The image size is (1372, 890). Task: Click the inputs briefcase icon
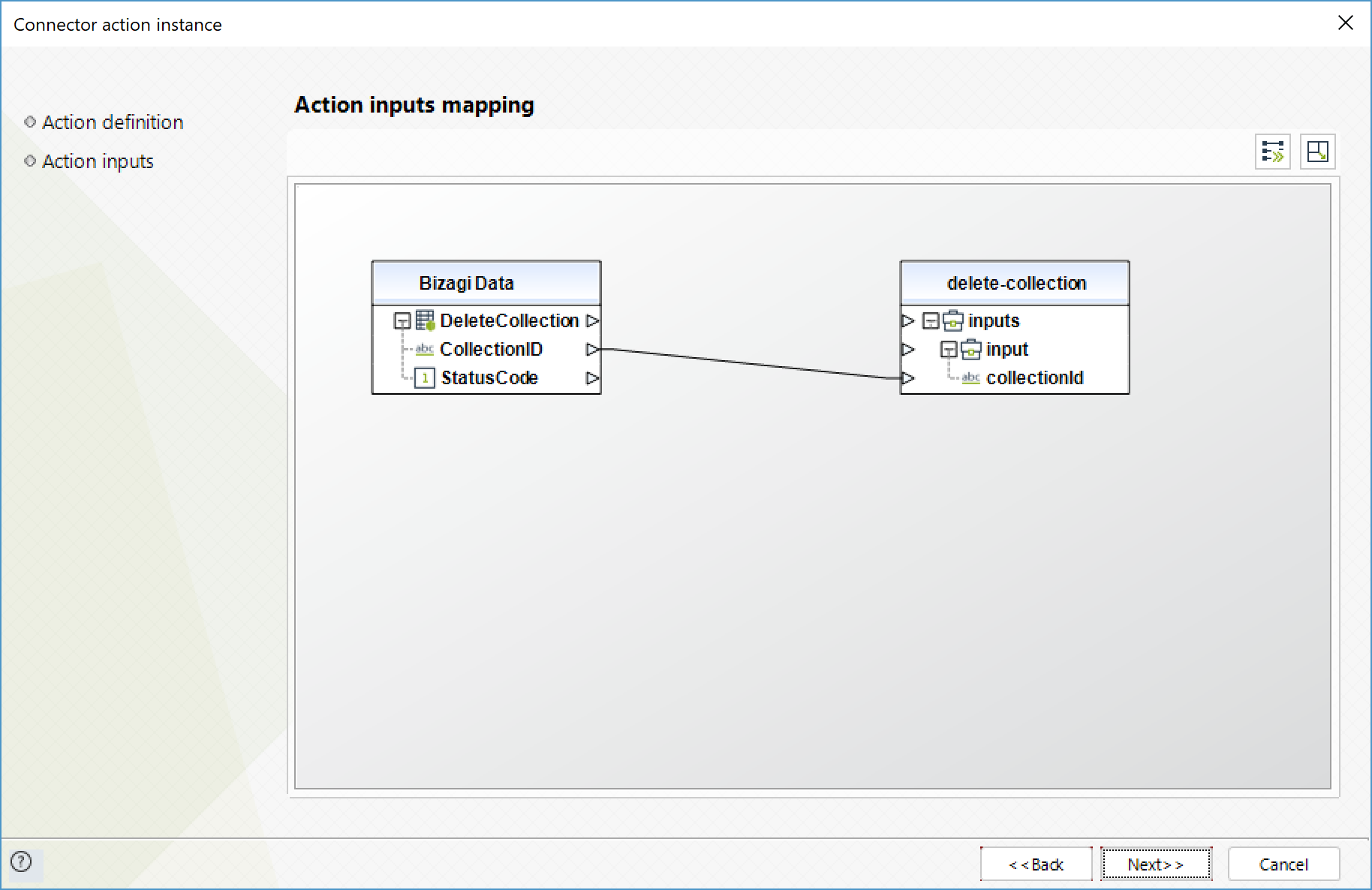tap(953, 320)
